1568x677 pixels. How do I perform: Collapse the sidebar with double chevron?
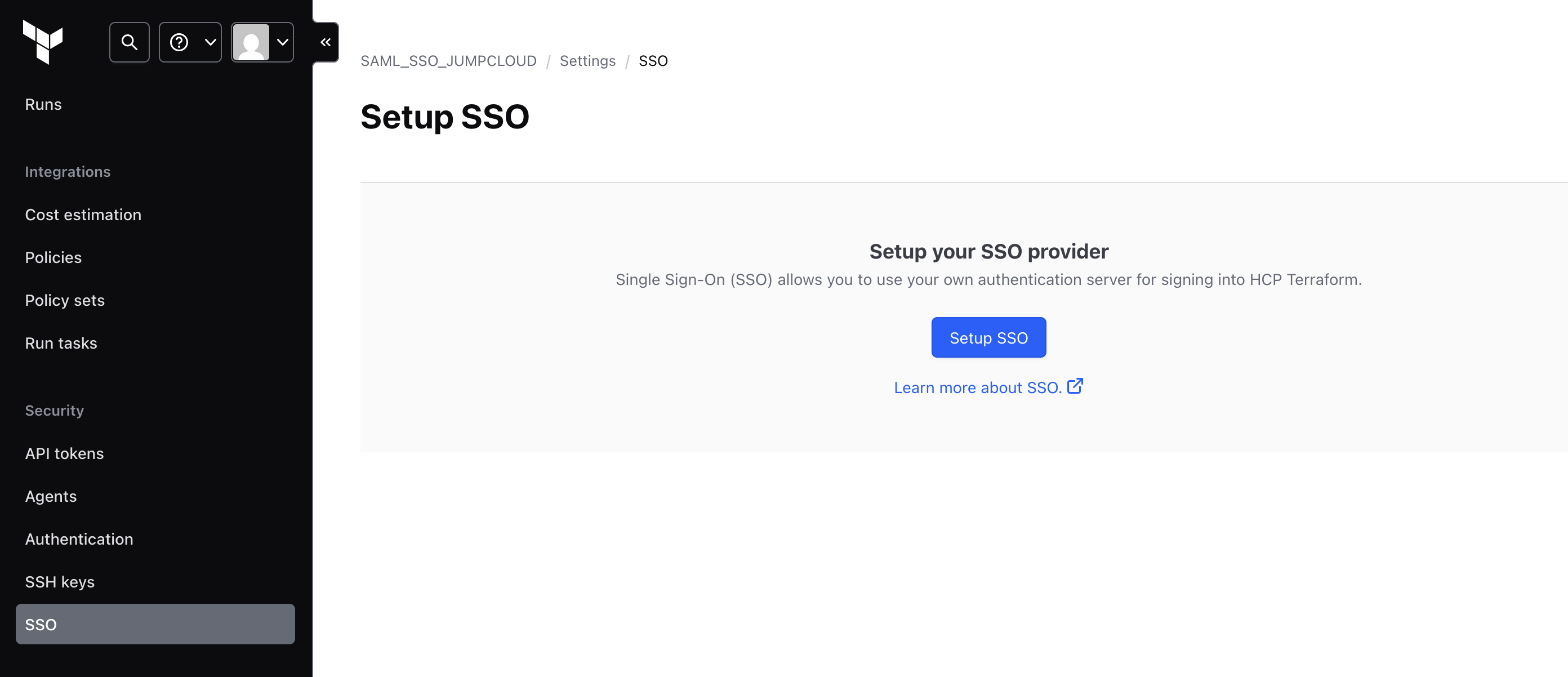click(326, 42)
